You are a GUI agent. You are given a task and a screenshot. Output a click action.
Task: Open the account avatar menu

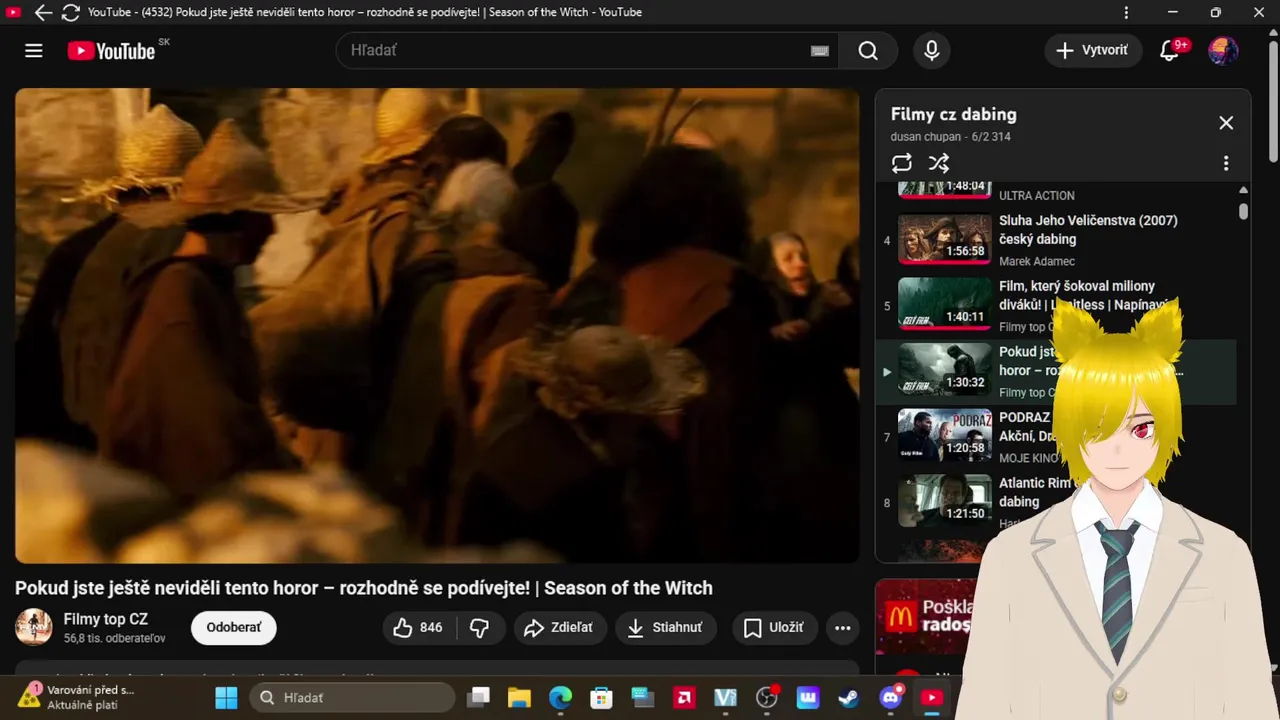tap(1223, 50)
